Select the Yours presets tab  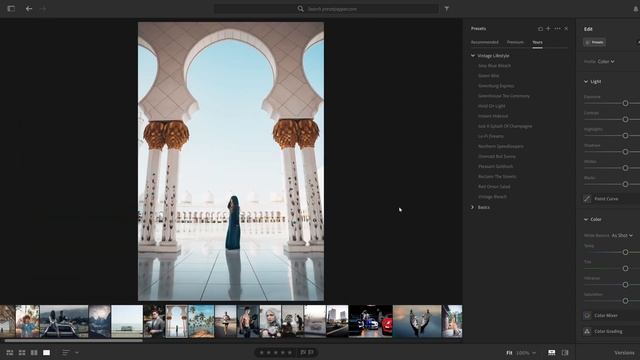[537, 42]
